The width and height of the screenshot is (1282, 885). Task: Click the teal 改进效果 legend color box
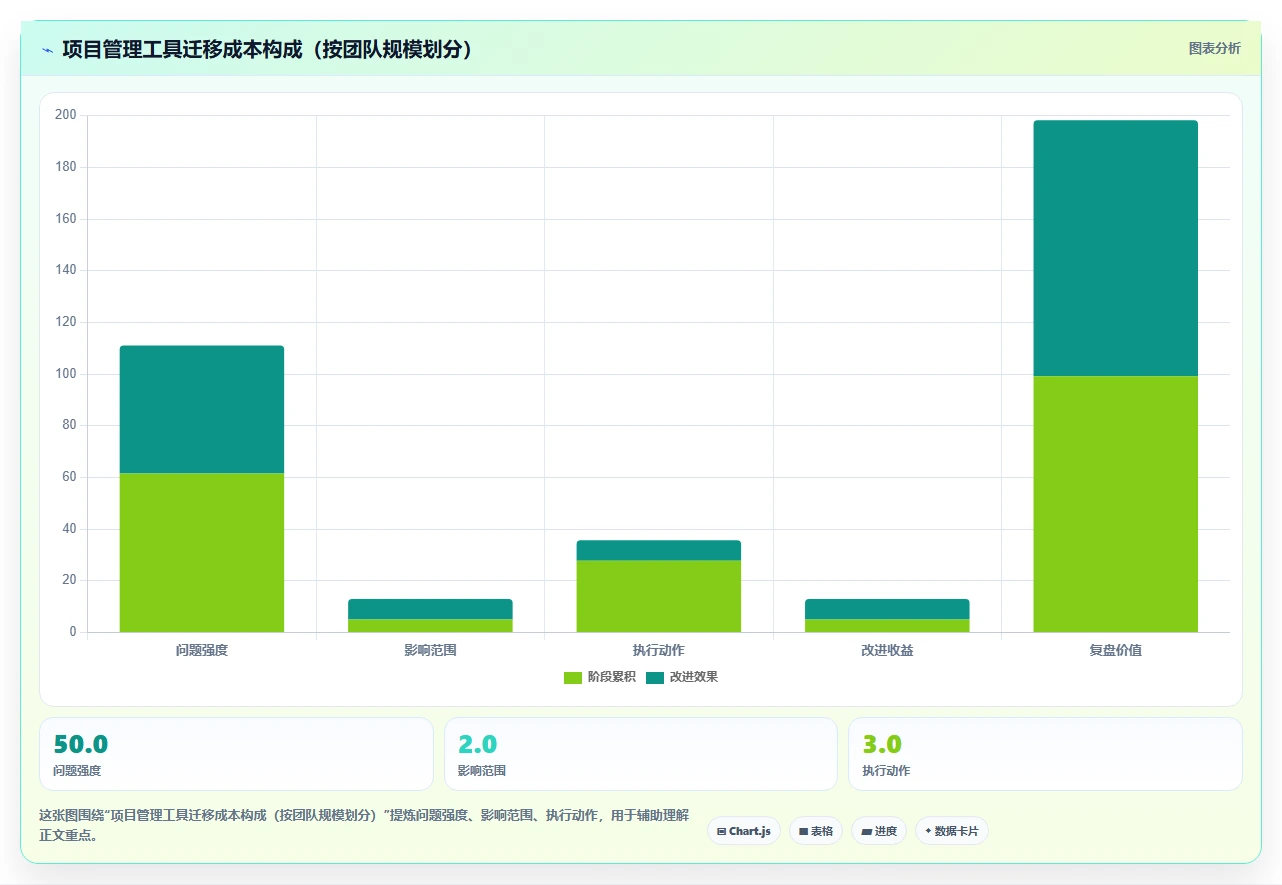[655, 678]
